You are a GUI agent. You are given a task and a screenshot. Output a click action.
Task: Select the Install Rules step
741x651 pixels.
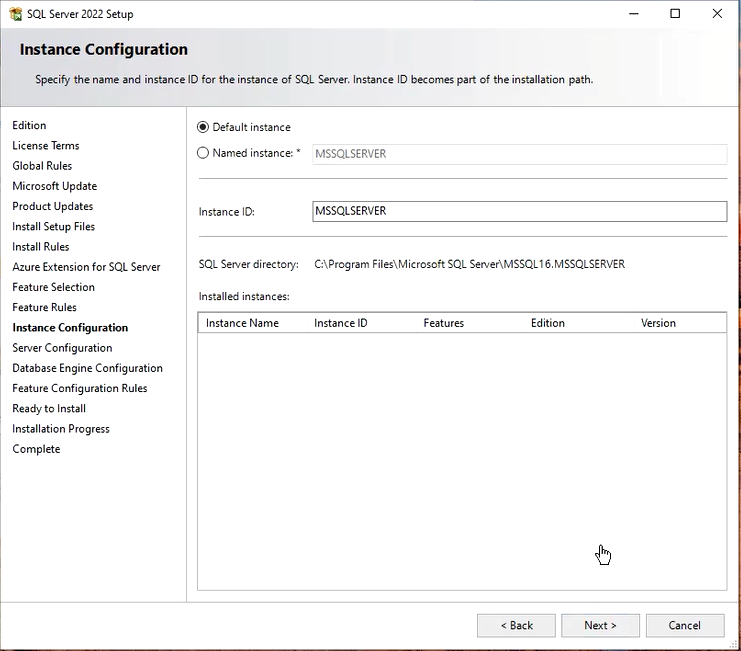[x=41, y=247]
